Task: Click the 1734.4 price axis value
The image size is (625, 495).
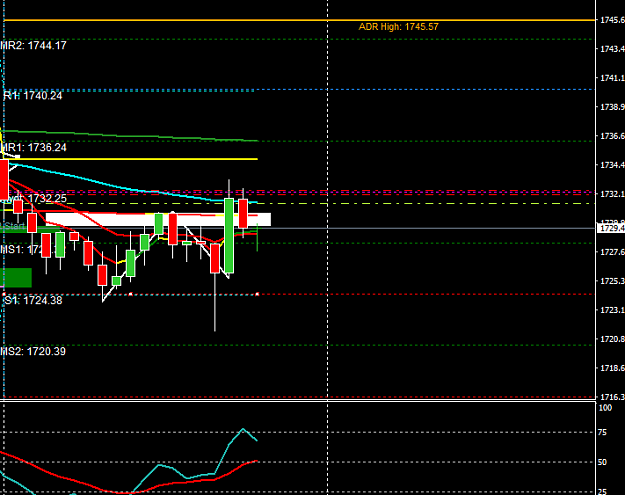Action: (x=612, y=165)
